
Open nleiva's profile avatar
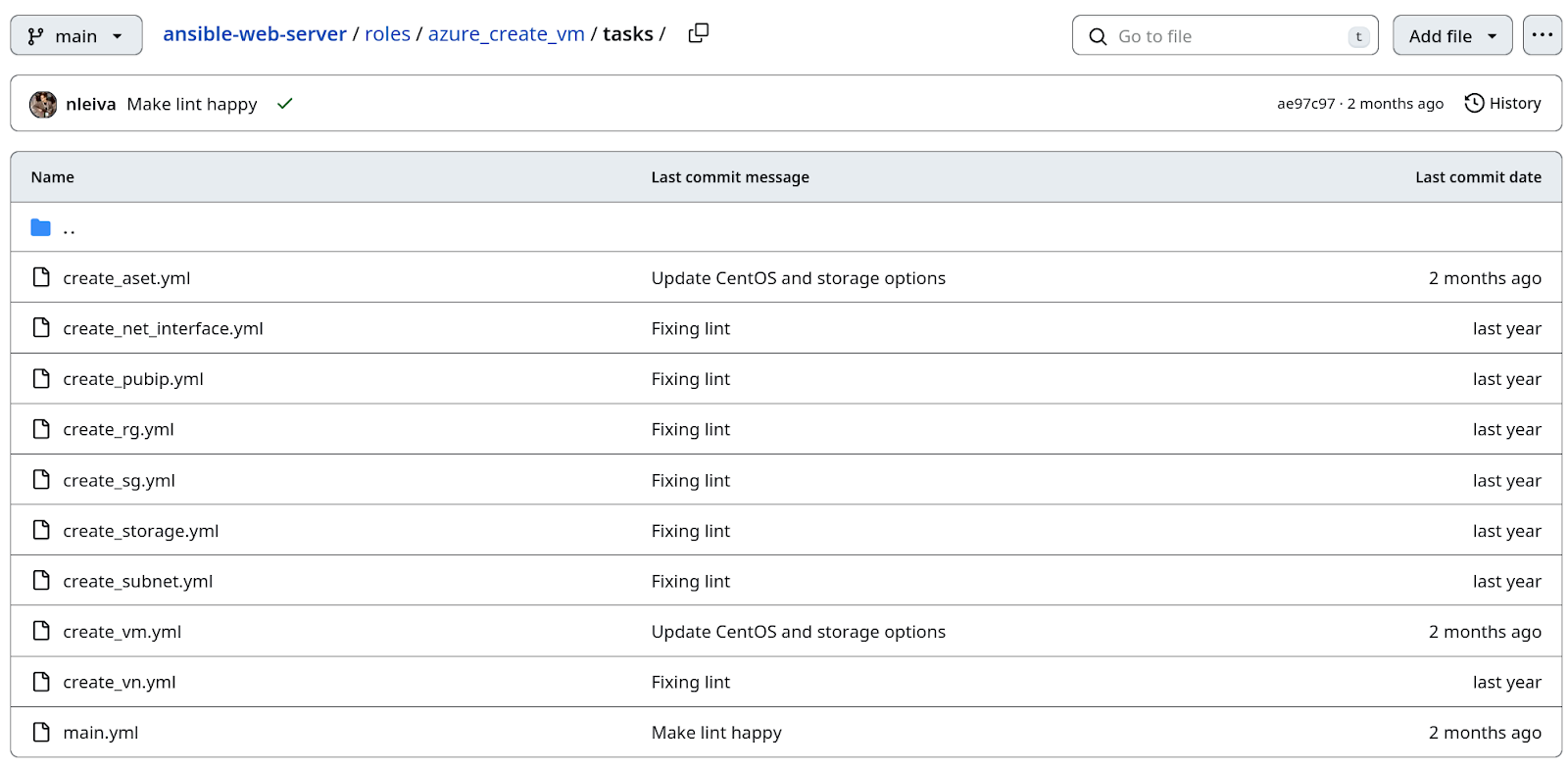click(43, 104)
